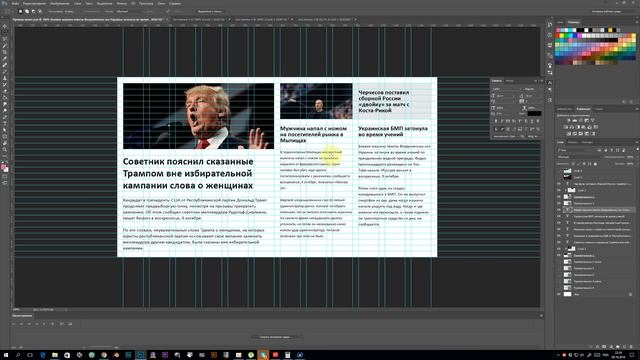Toggle lock all for layer
The image size is (640, 360).
[x=595, y=164]
